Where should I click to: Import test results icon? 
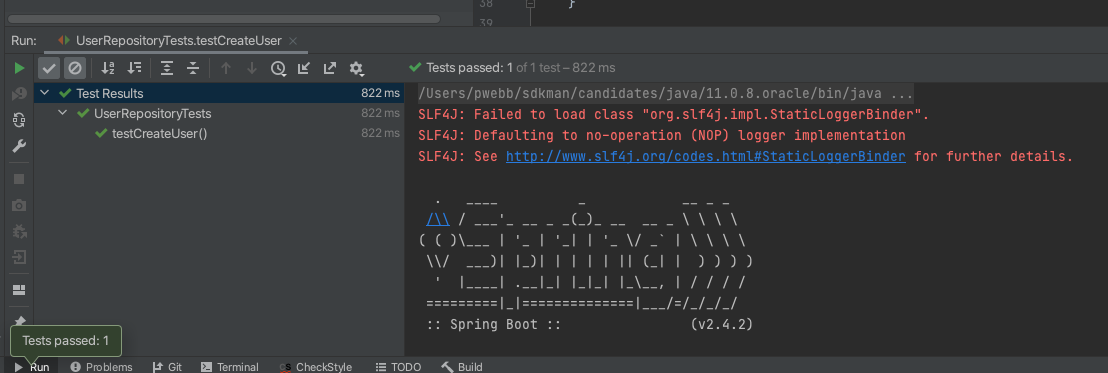tap(304, 68)
